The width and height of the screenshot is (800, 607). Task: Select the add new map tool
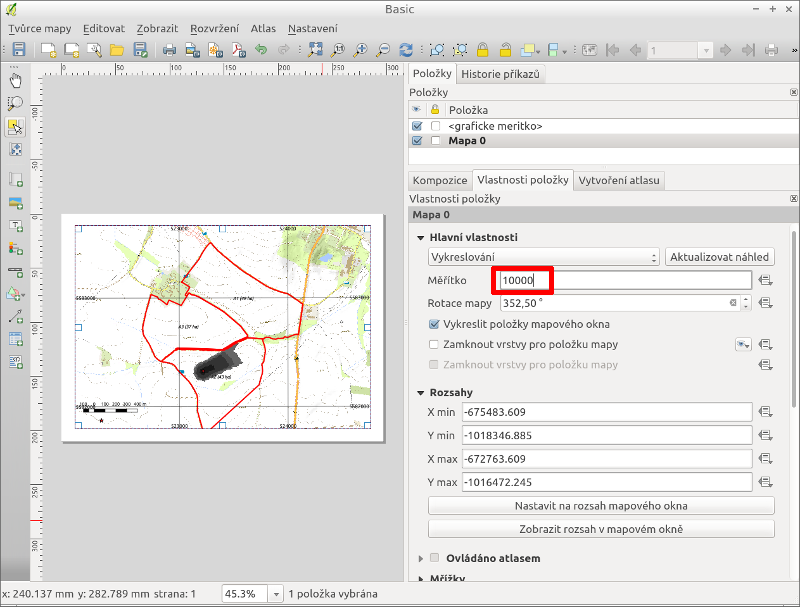pyautogui.click(x=16, y=179)
